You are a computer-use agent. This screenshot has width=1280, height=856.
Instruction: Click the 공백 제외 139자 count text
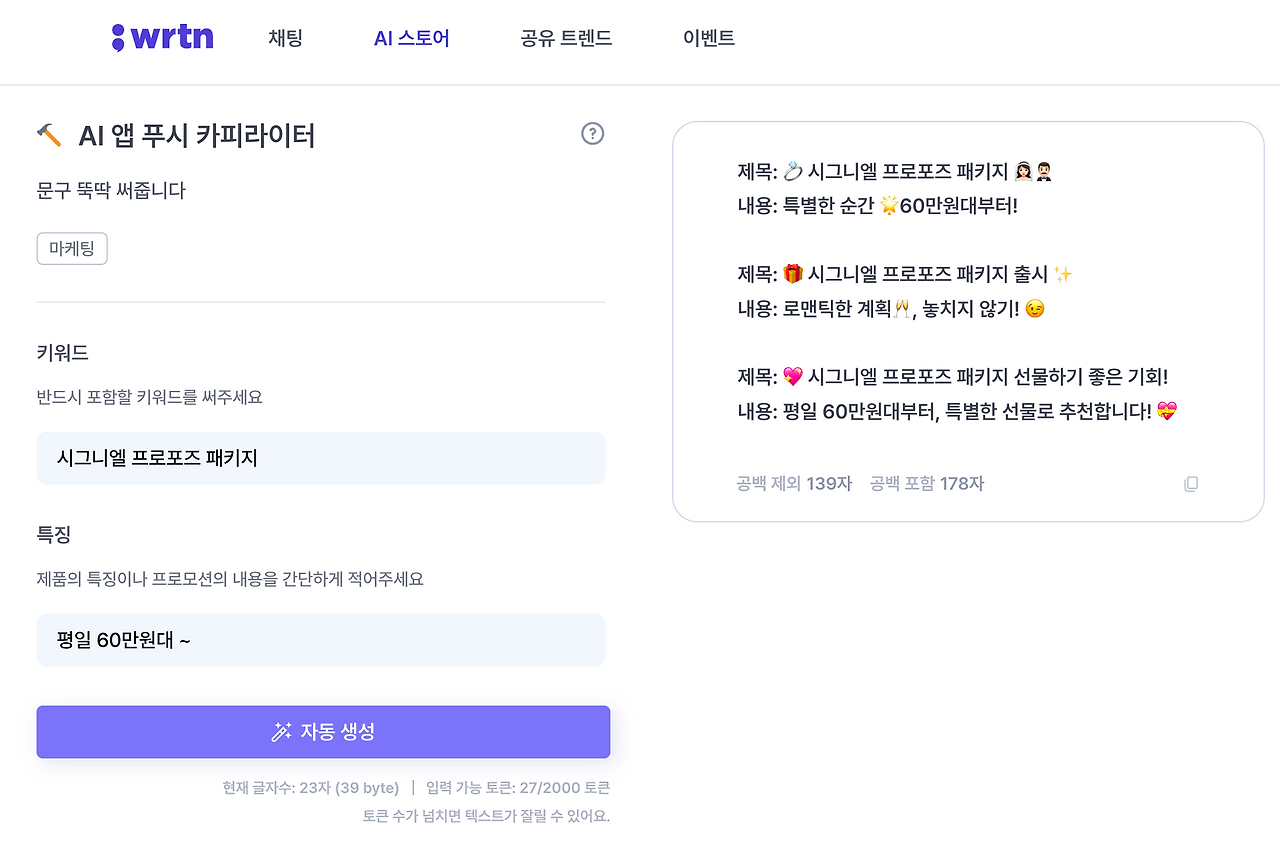coord(792,483)
